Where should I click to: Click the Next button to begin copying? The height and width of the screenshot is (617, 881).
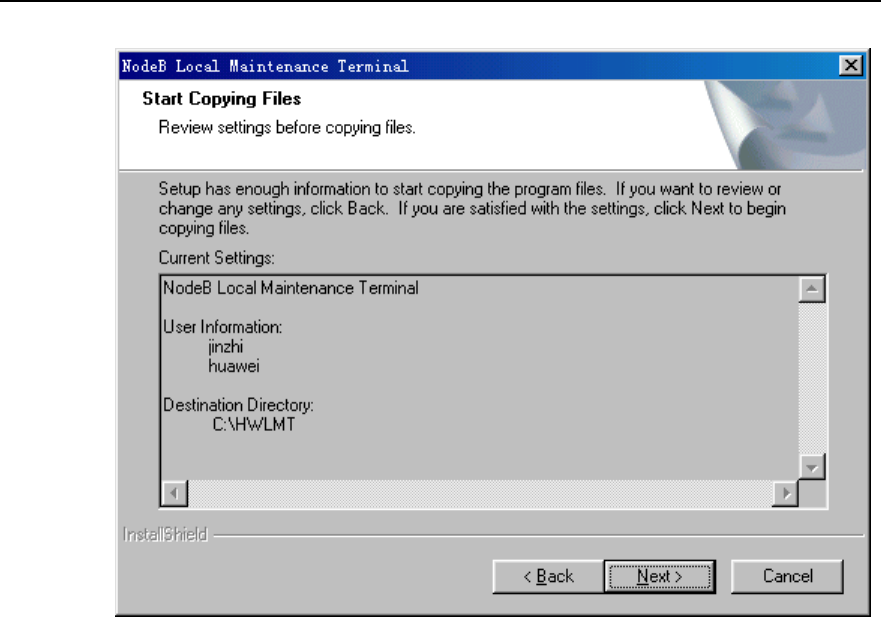coord(660,576)
